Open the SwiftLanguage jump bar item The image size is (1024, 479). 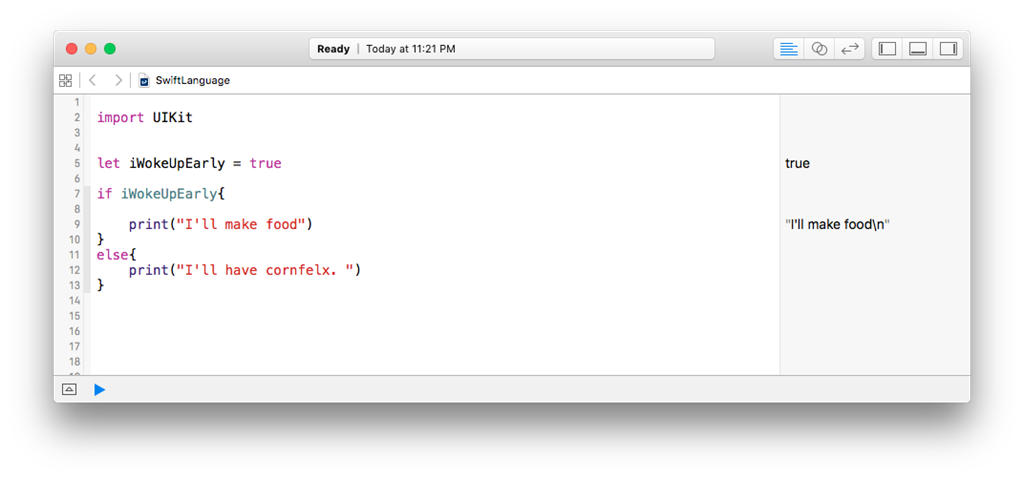[192, 80]
